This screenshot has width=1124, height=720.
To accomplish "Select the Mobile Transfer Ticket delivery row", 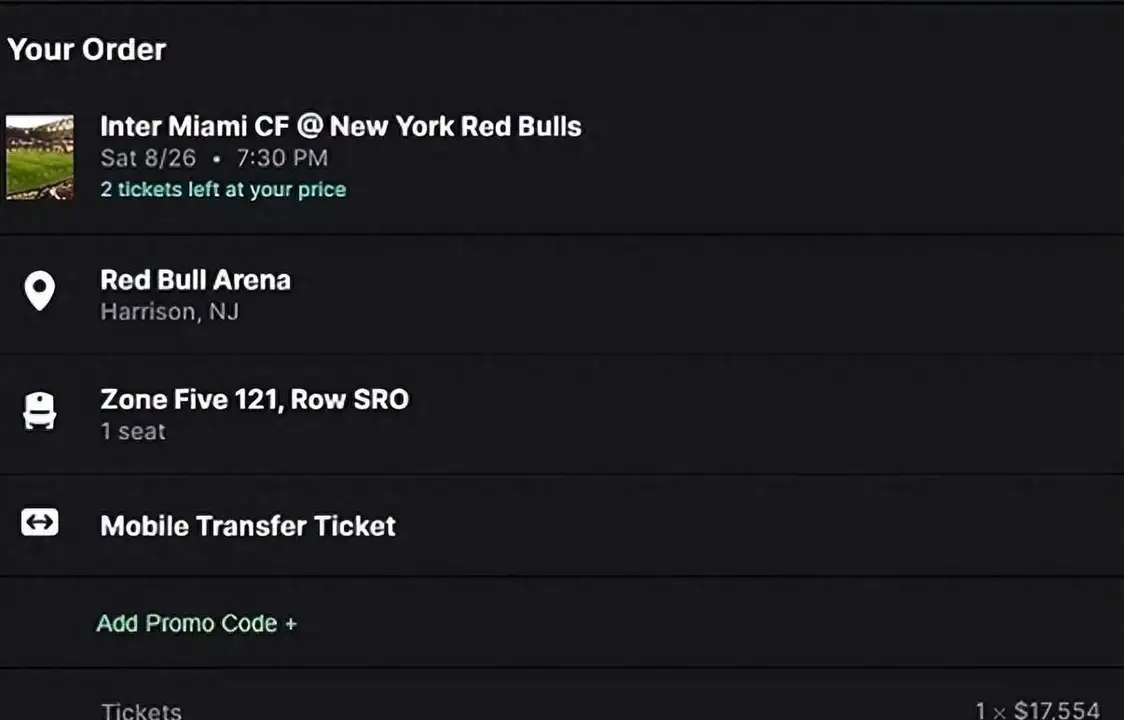I will (x=248, y=526).
